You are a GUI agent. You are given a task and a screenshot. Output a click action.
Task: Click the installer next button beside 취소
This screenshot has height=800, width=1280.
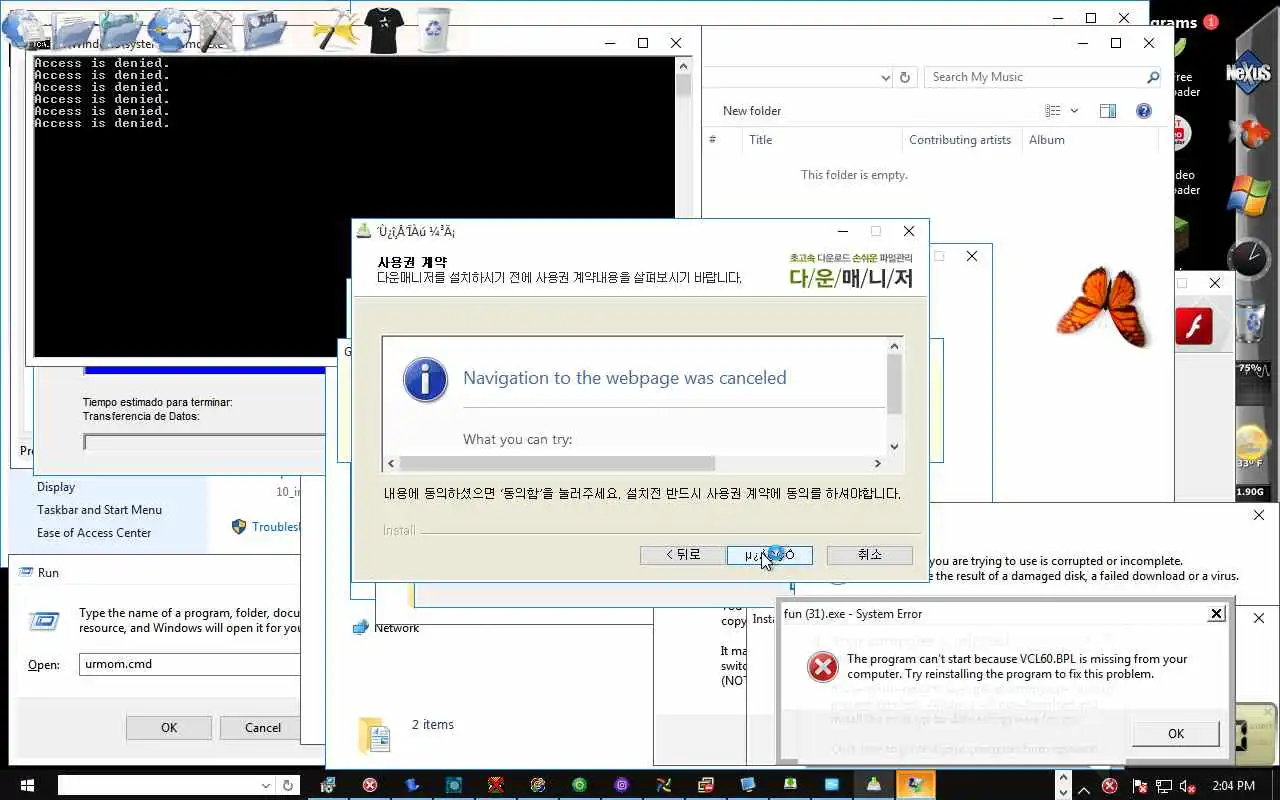(x=769, y=555)
